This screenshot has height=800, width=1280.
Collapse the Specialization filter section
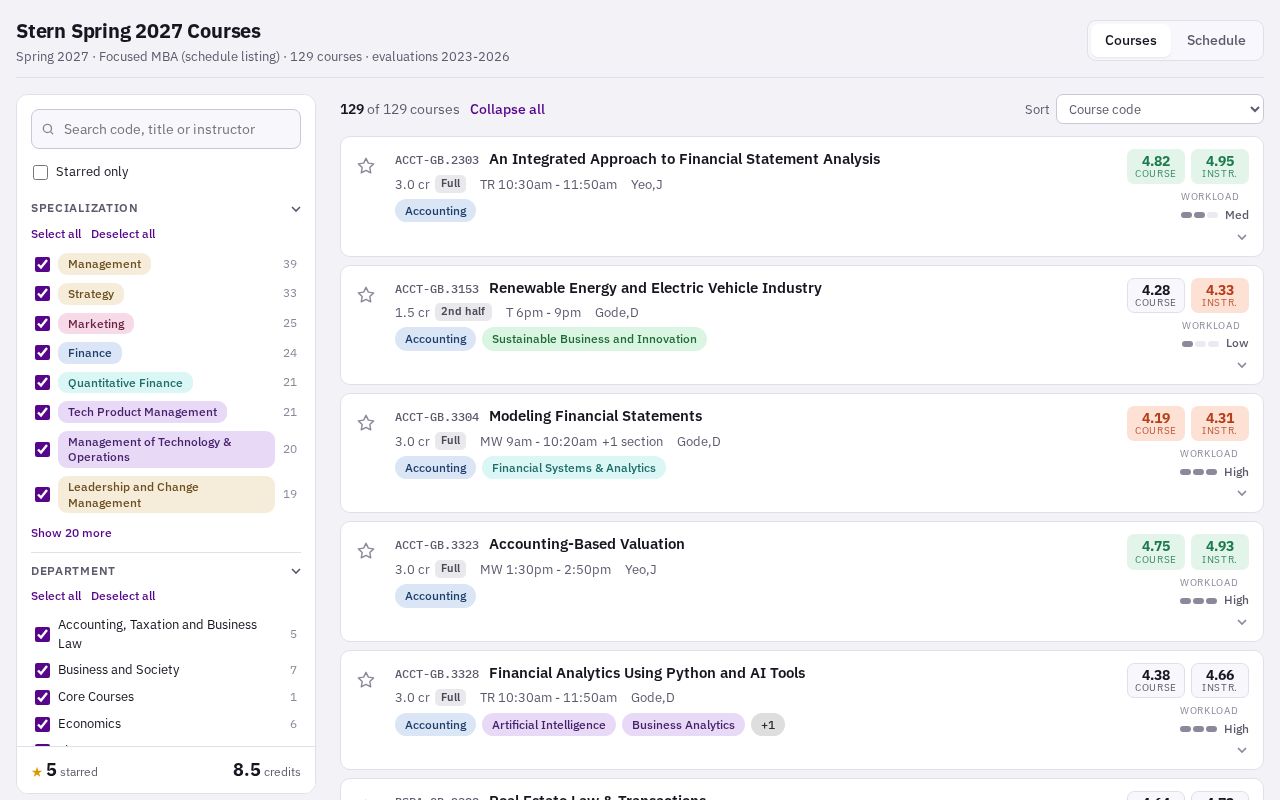(x=296, y=209)
